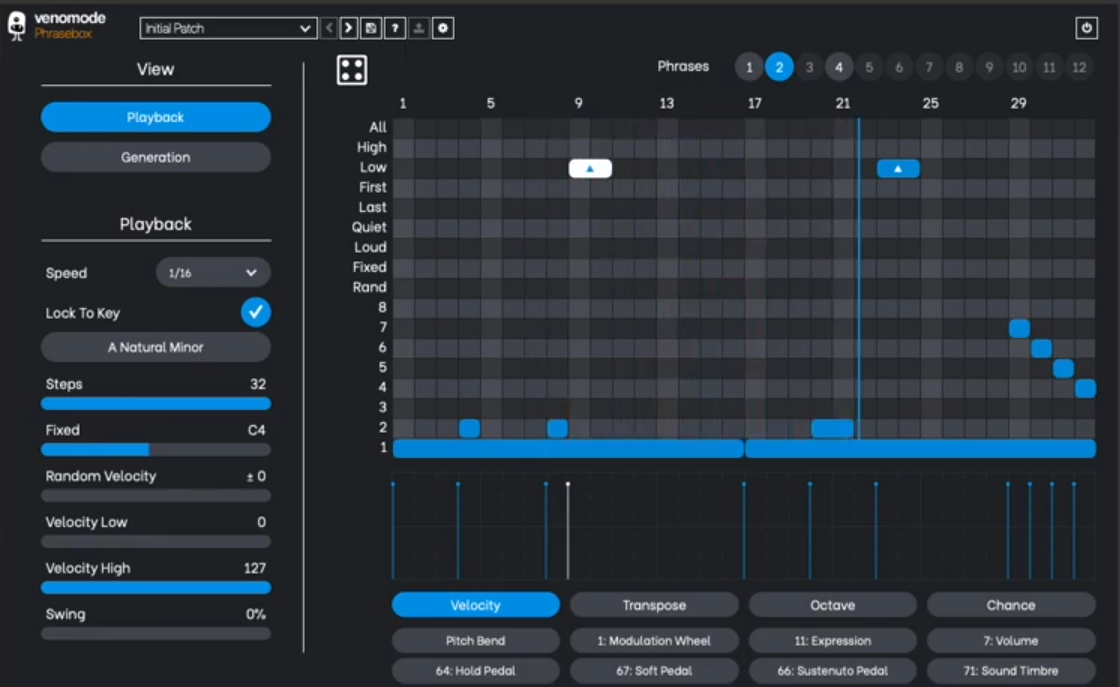Screen dimensions: 1120x687
Task: Select phrase slot 5
Action: pyautogui.click(x=869, y=67)
